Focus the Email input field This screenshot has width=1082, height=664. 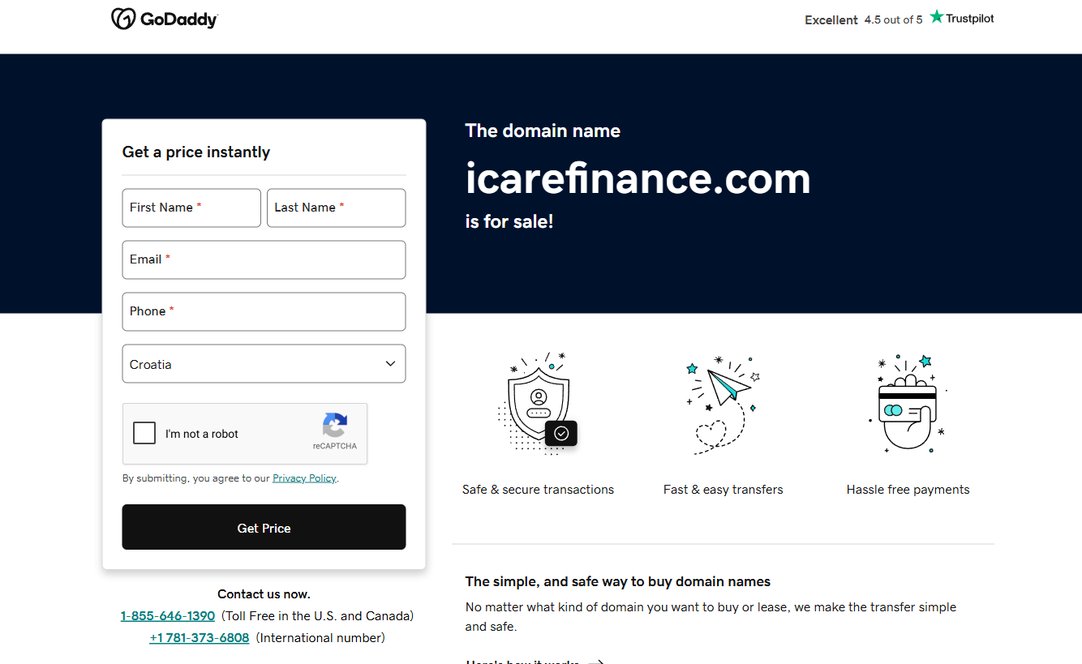coord(264,260)
